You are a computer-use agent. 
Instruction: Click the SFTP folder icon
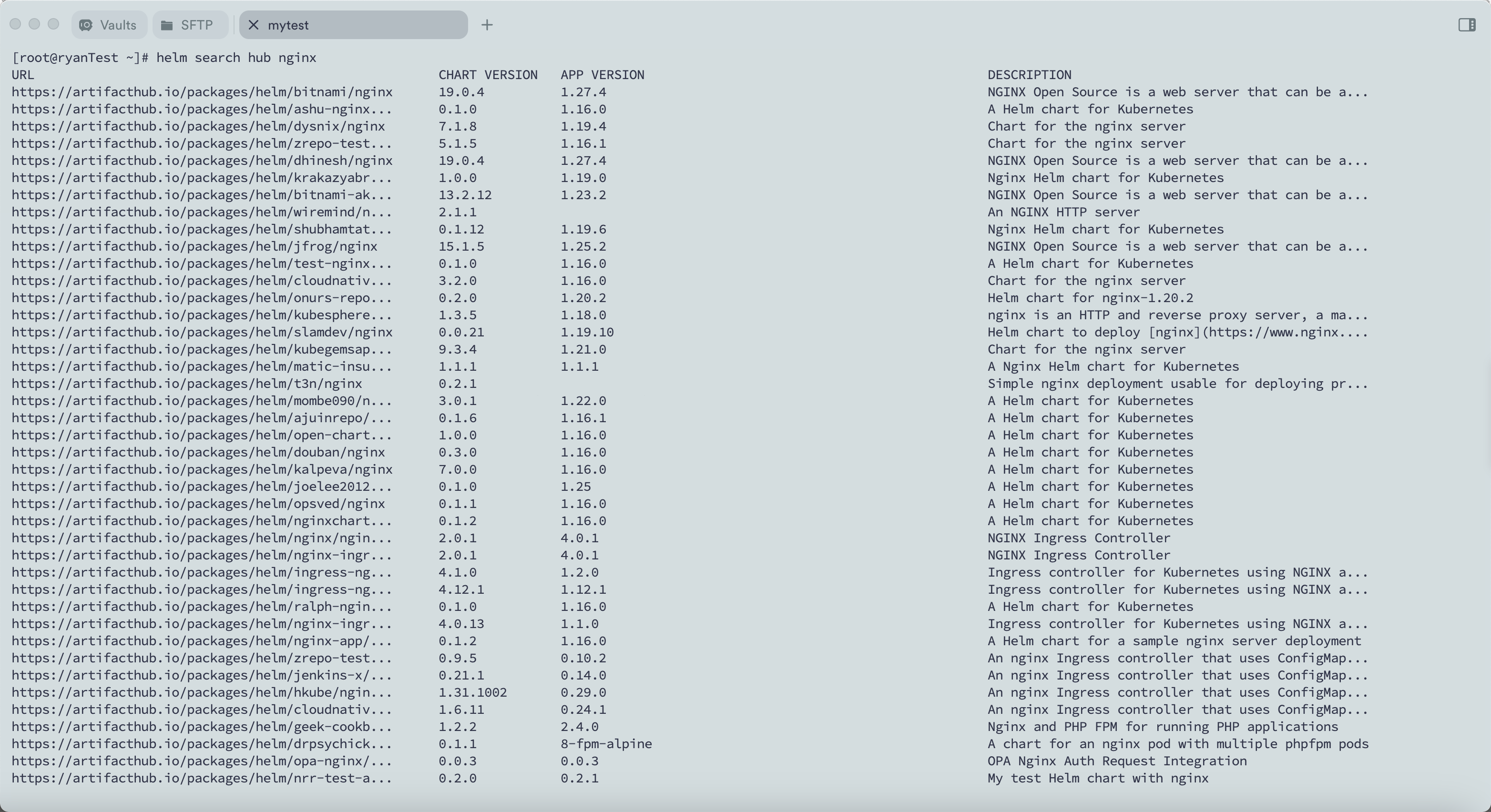point(167,25)
